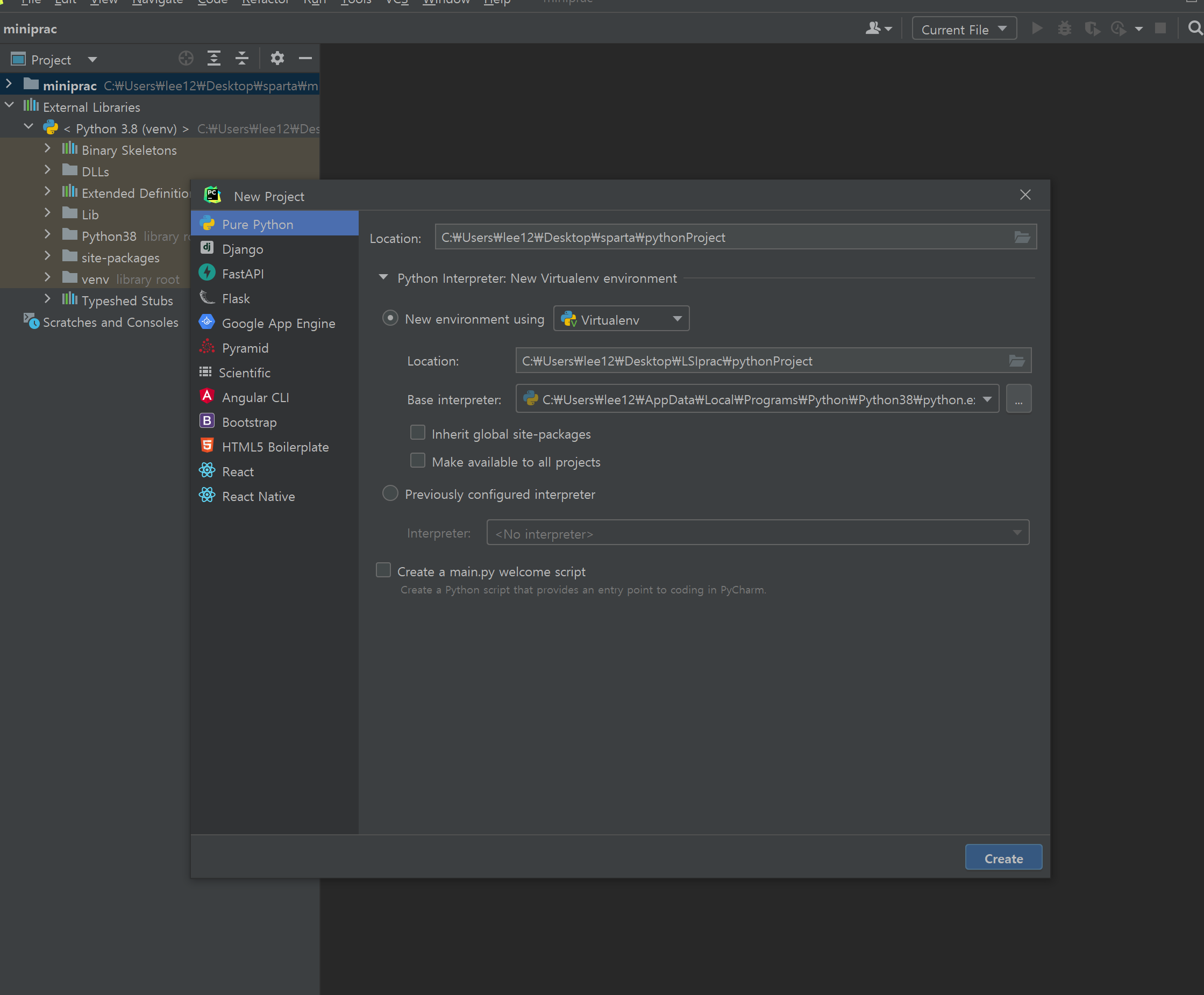
Task: Select Previously configured interpreter radio button
Action: tap(390, 493)
